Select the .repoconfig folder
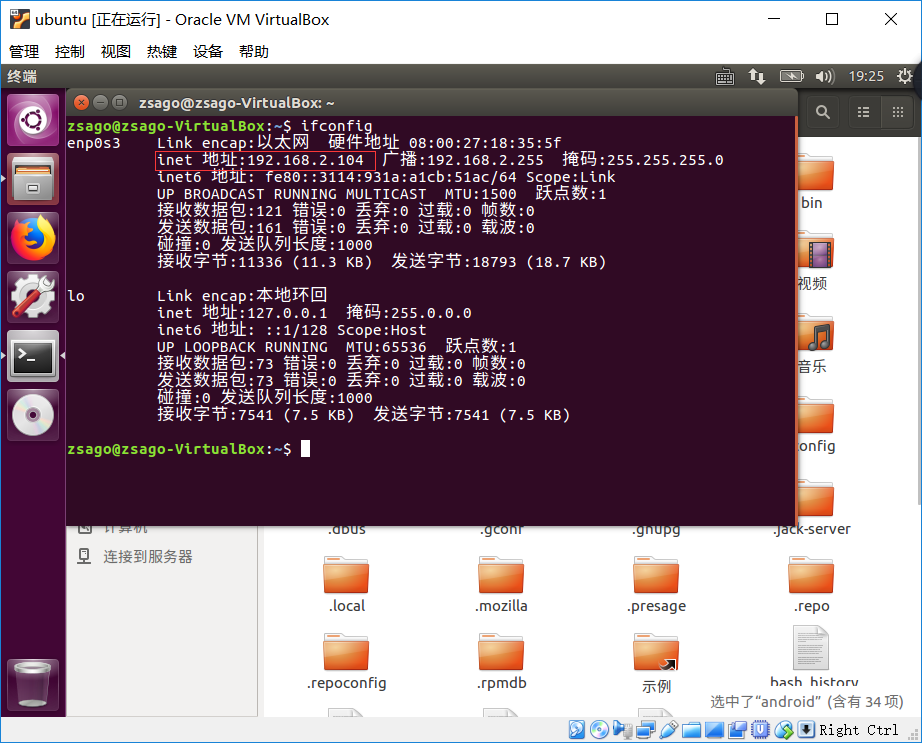This screenshot has width=922, height=743. 346,662
